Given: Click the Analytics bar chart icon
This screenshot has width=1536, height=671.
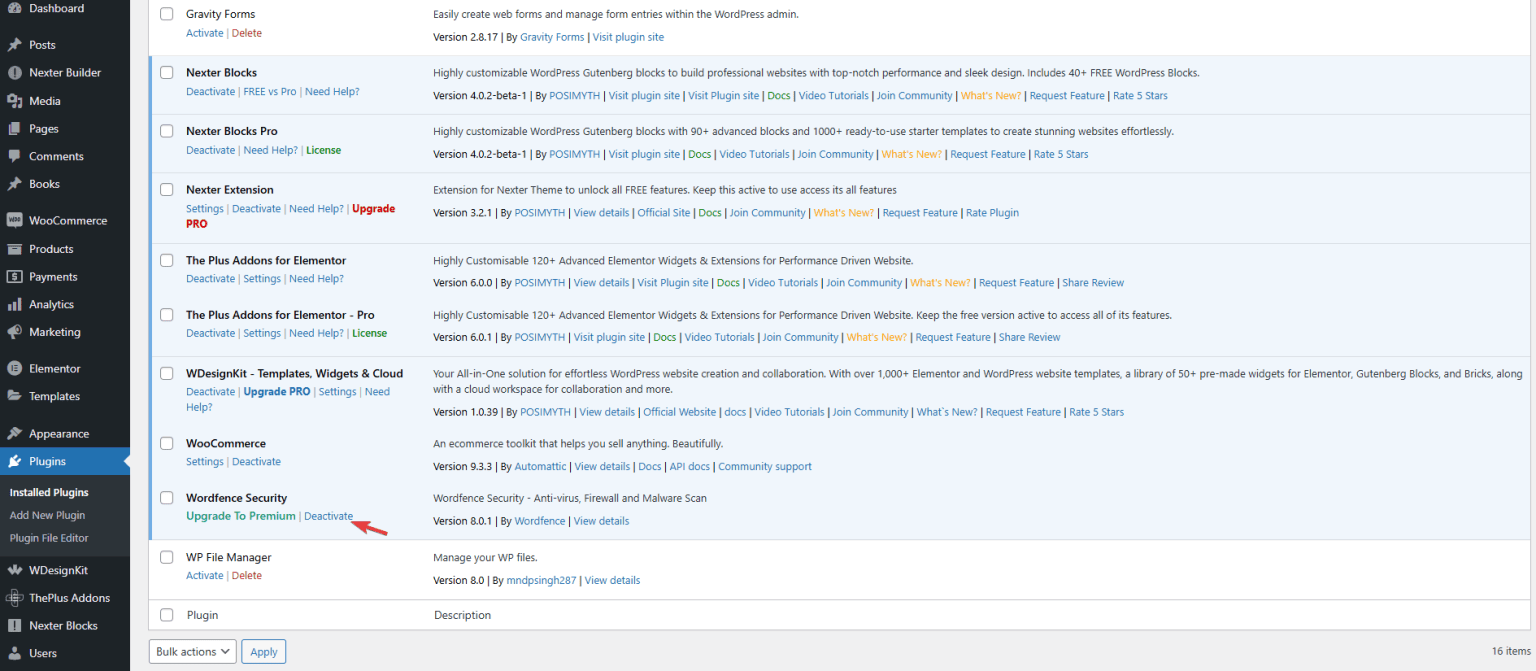Looking at the screenshot, I should [15, 305].
